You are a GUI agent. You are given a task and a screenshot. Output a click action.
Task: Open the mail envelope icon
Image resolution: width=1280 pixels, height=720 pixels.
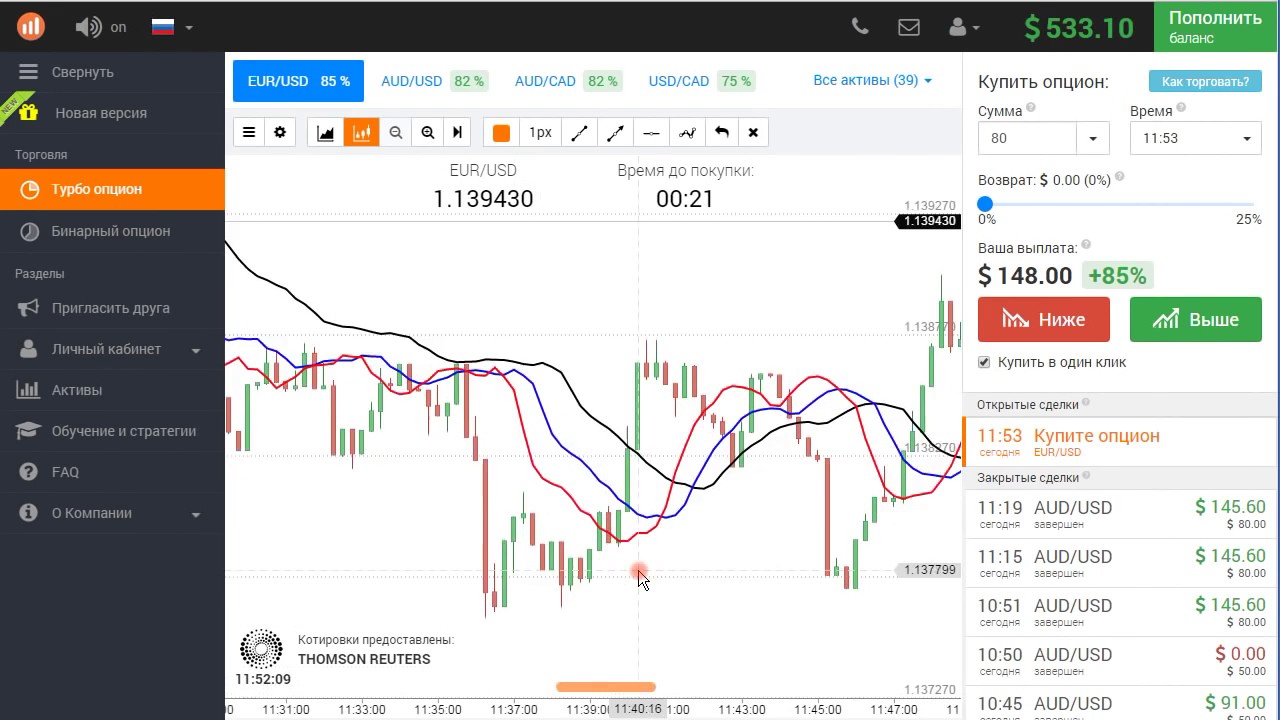pos(908,27)
